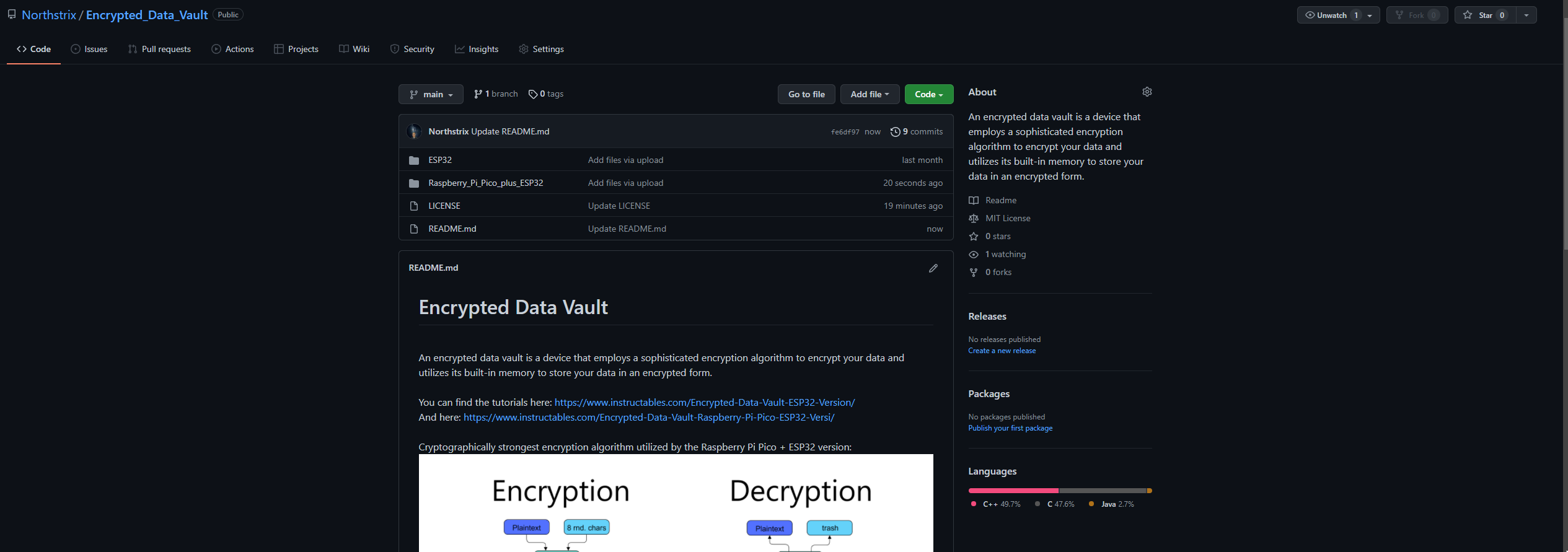Open the Northstrix owner link

(49, 15)
